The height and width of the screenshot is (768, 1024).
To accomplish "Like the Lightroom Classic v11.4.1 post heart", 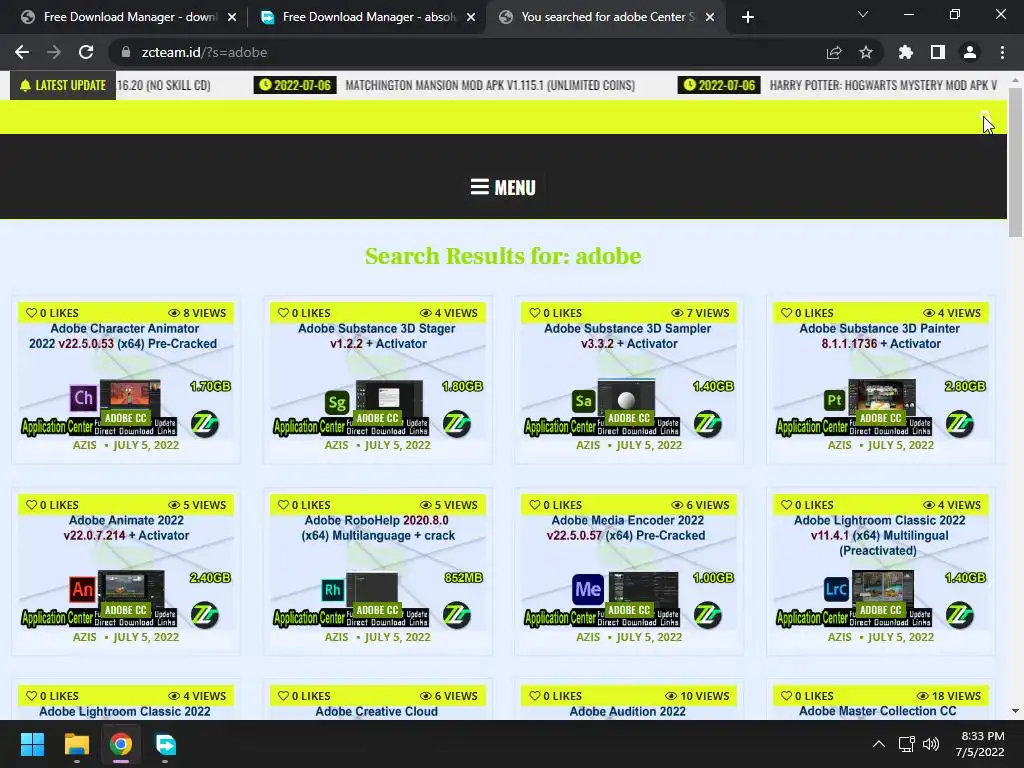I will click(786, 505).
